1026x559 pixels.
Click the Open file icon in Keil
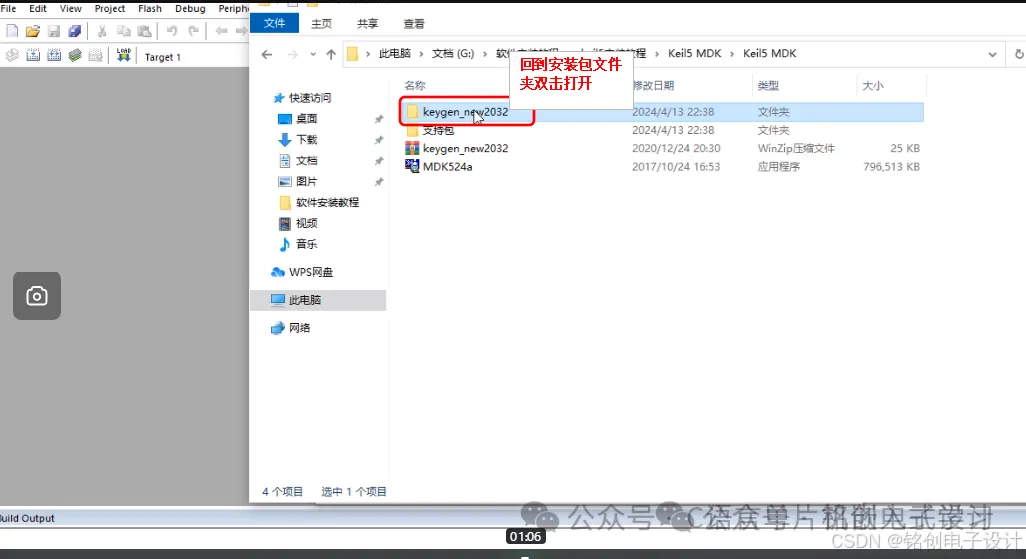tap(33, 31)
